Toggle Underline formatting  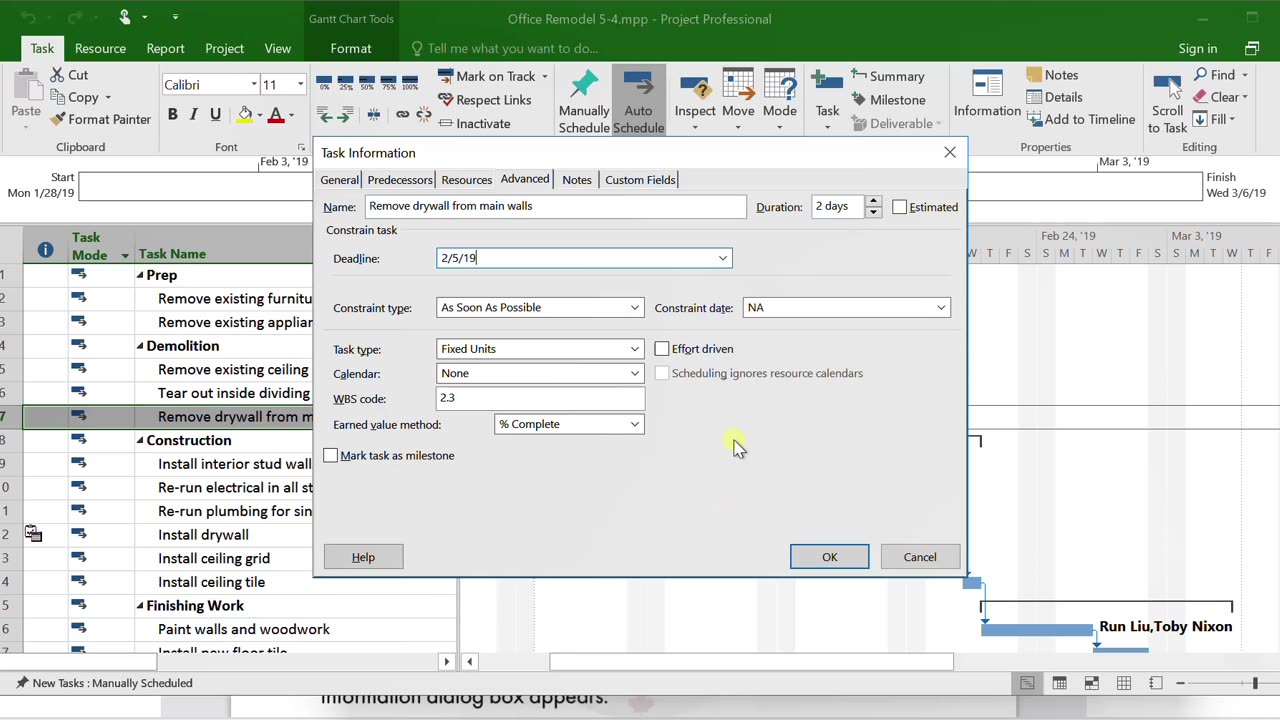(215, 115)
